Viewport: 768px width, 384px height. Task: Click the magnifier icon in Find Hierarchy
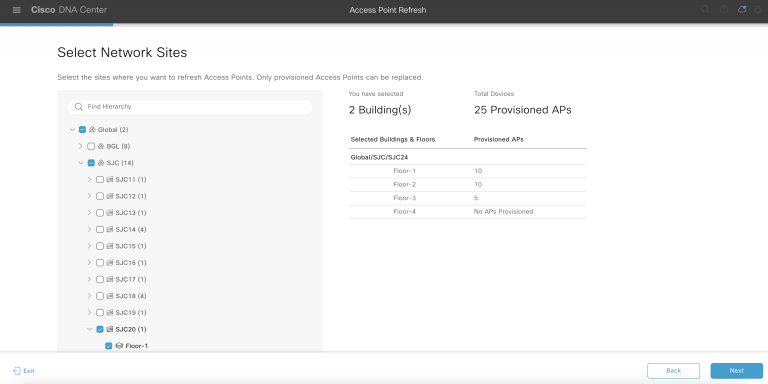(79, 107)
